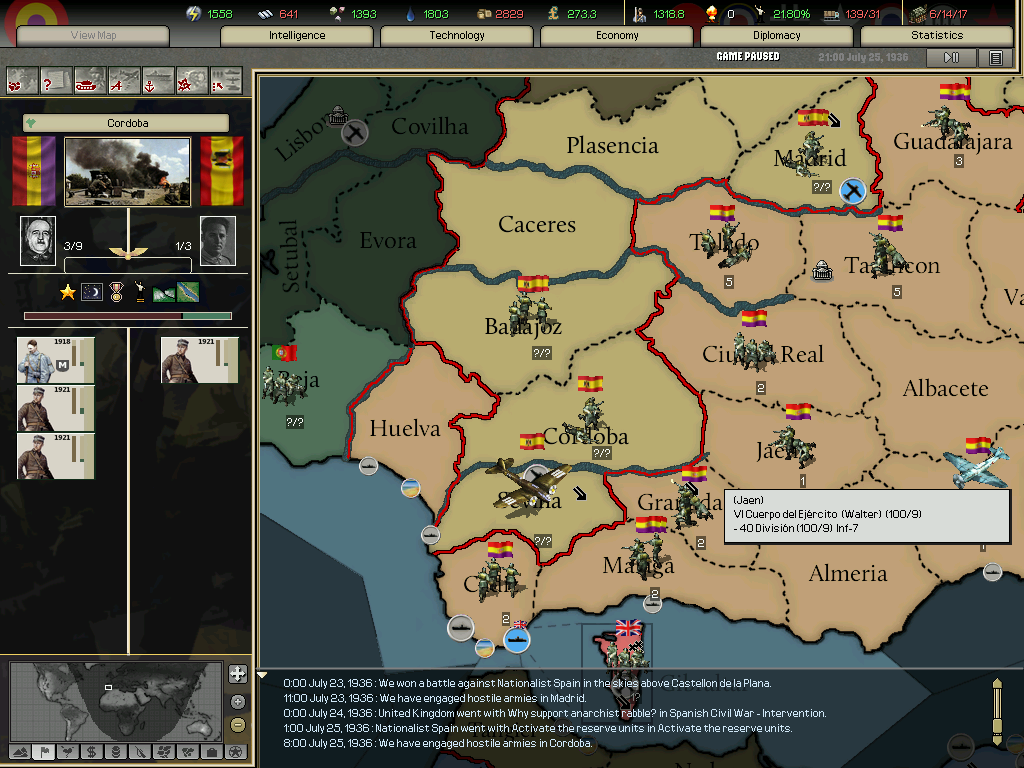This screenshot has height=768, width=1024.
Task: Toggle the political map mode flag icon
Action: coord(43,751)
